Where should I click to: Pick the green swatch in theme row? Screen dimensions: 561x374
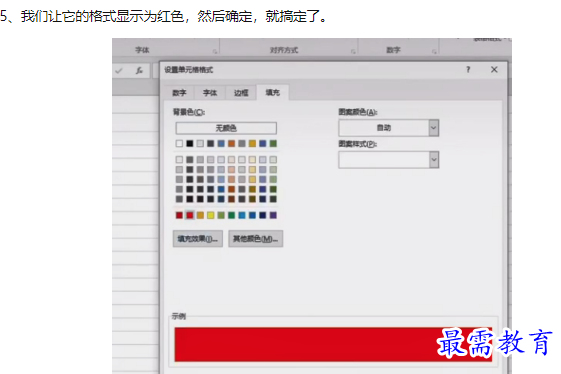[273, 144]
